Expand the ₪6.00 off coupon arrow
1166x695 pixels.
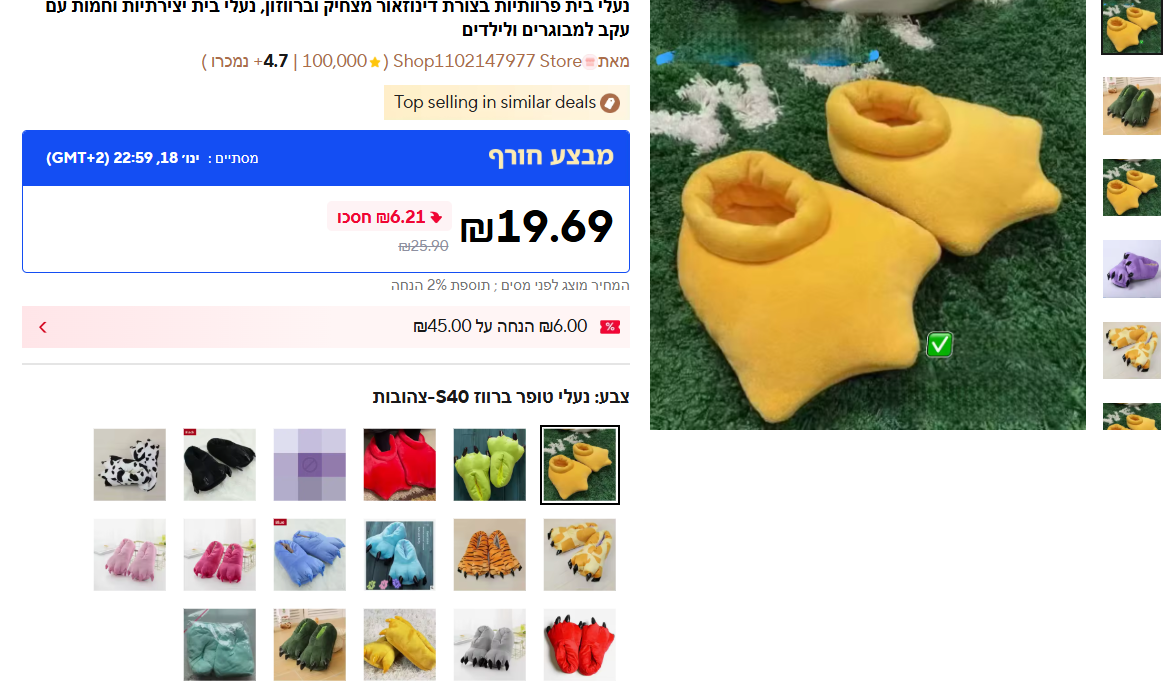42,327
